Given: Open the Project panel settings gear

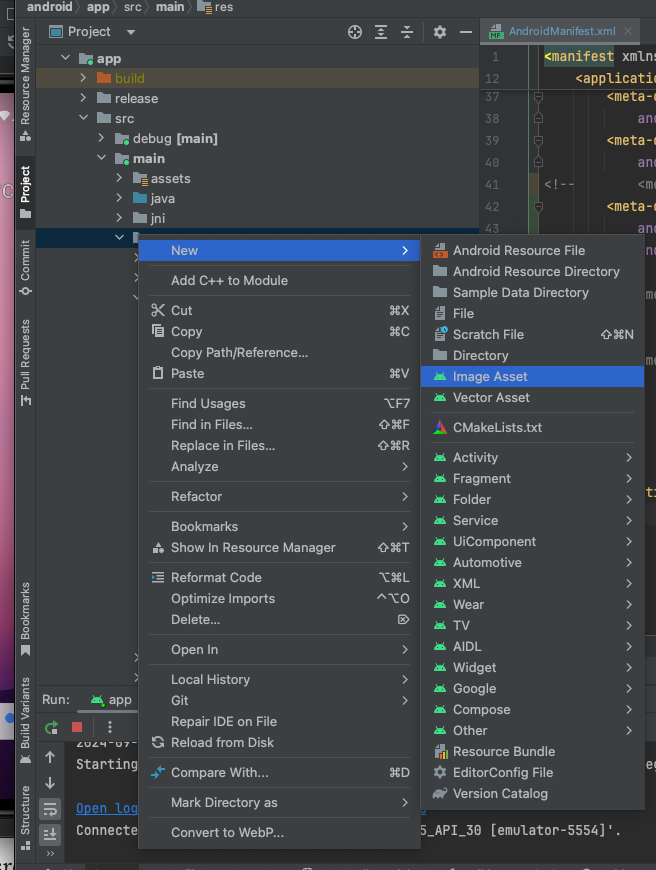Looking at the screenshot, I should pos(439,31).
